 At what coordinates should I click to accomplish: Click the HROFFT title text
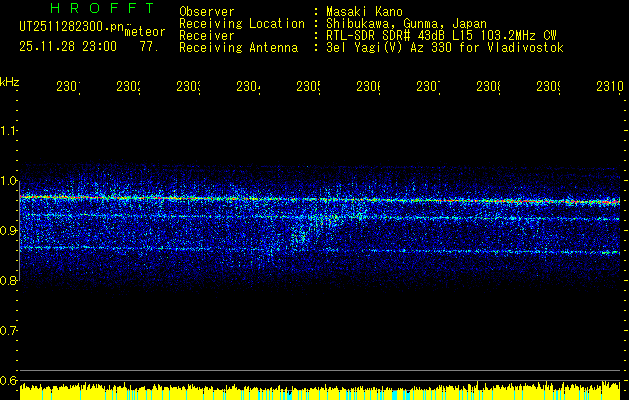(102, 8)
